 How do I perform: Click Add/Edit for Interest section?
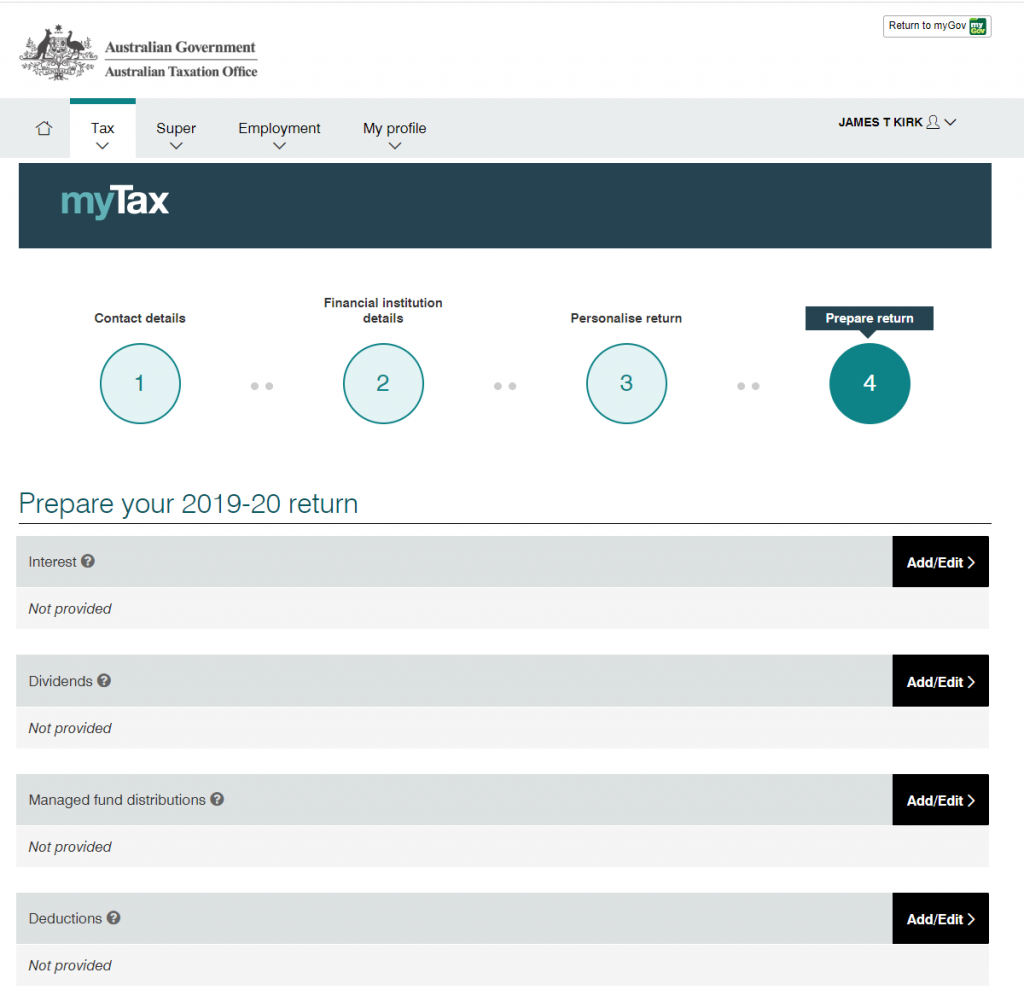click(x=939, y=561)
